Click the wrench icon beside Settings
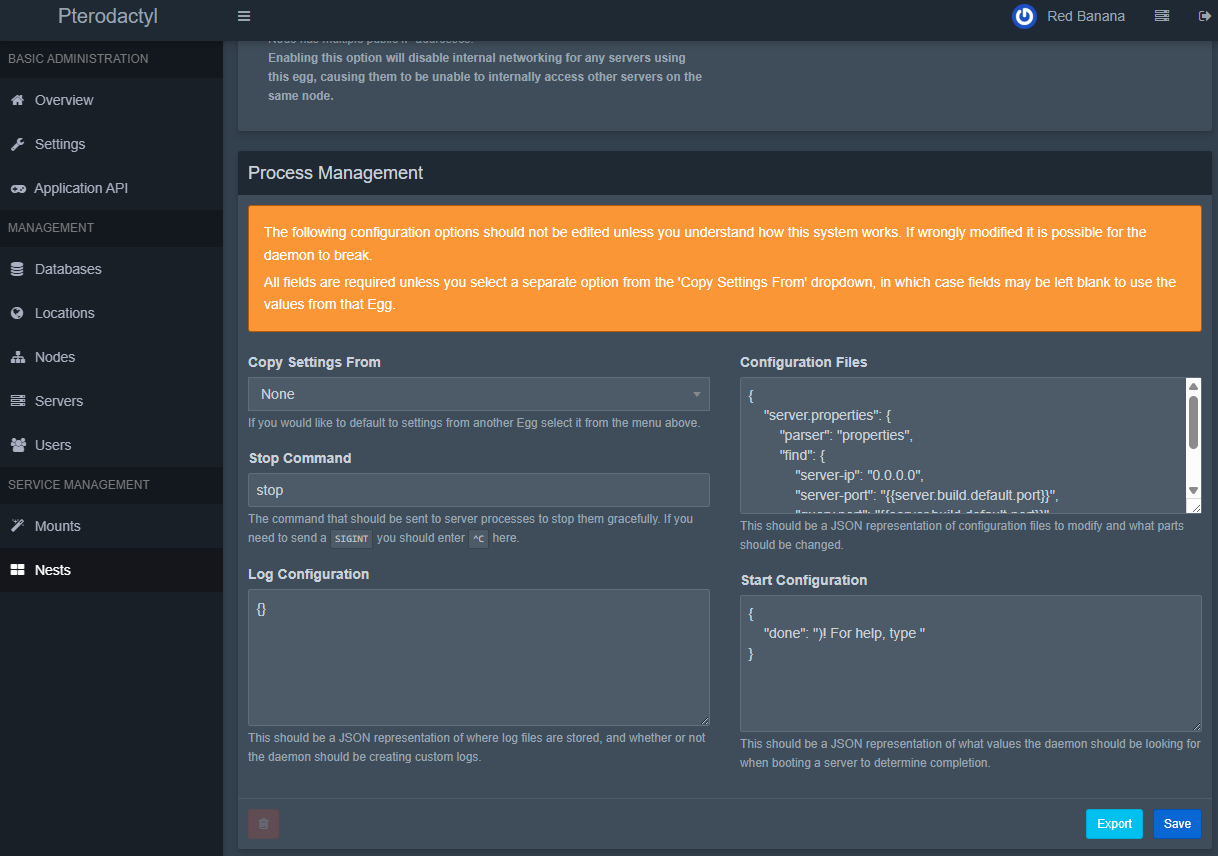Image resolution: width=1218 pixels, height=856 pixels. pyautogui.click(x=17, y=144)
